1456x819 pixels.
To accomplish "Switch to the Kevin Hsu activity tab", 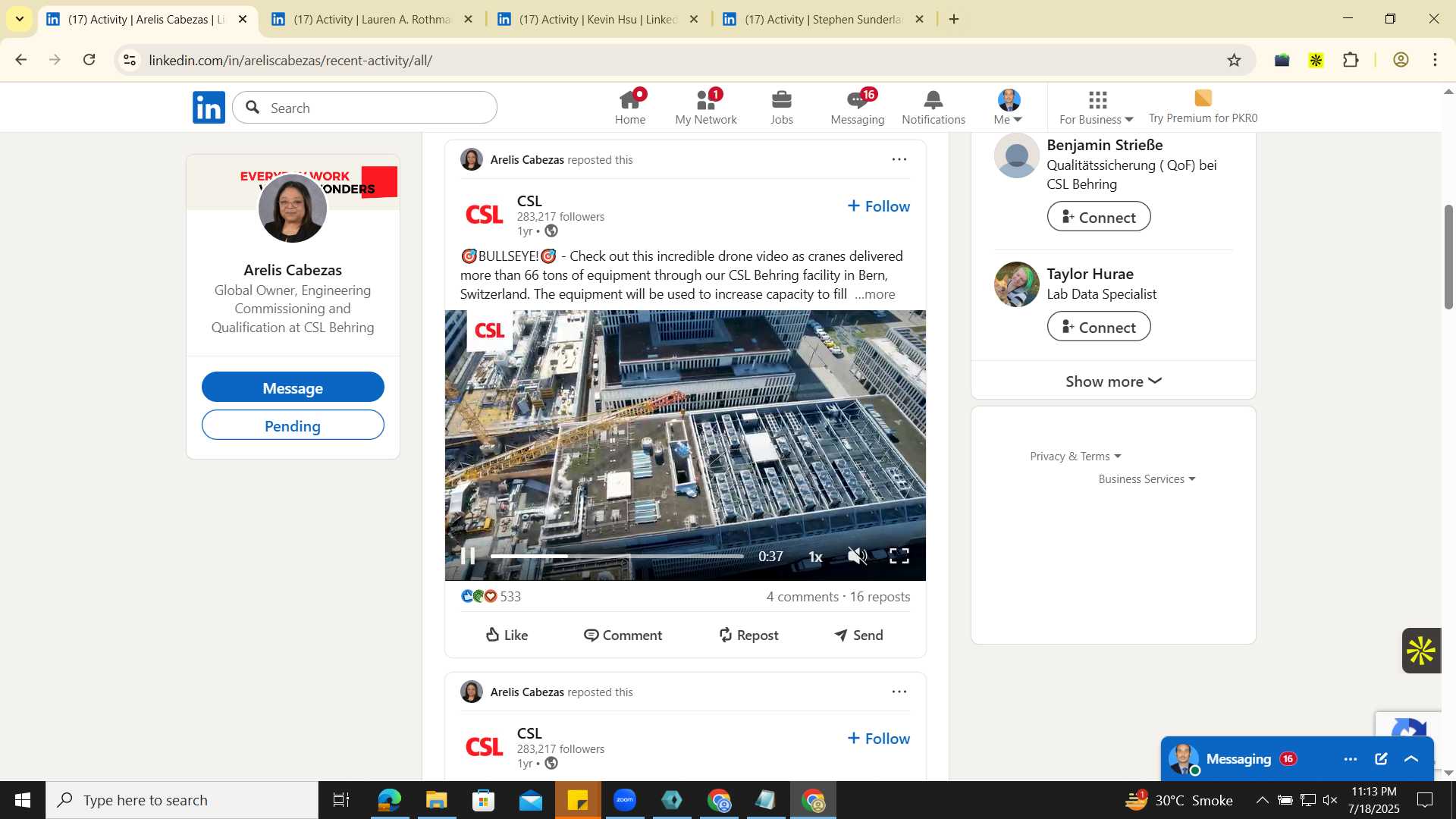I will (597, 19).
